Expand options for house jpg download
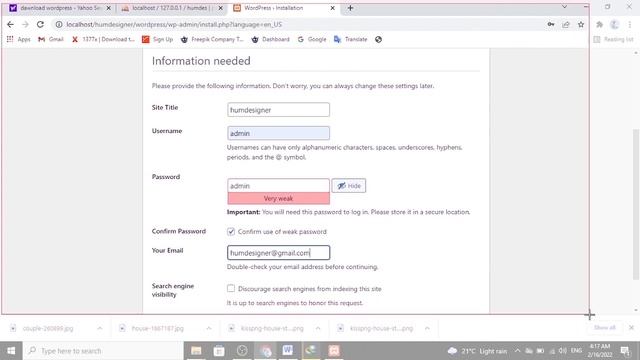640x360 pixels. (209, 328)
